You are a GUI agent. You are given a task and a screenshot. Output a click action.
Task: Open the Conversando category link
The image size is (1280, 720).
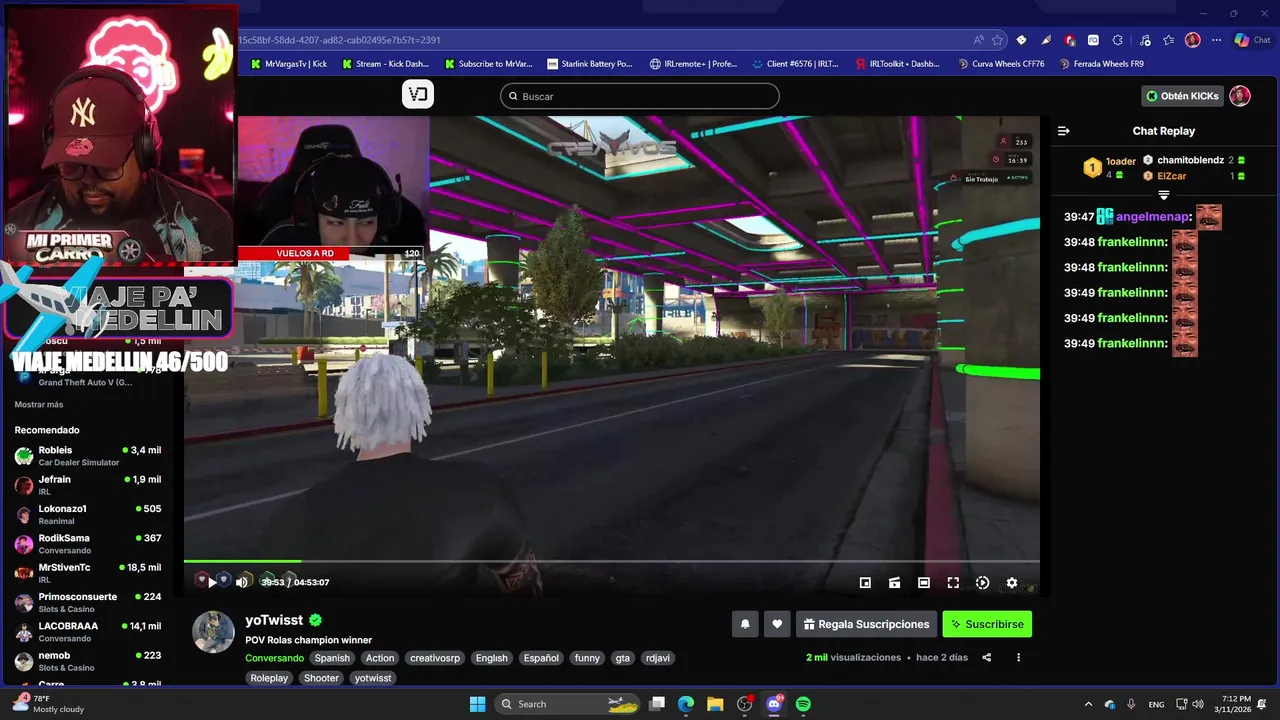click(274, 658)
